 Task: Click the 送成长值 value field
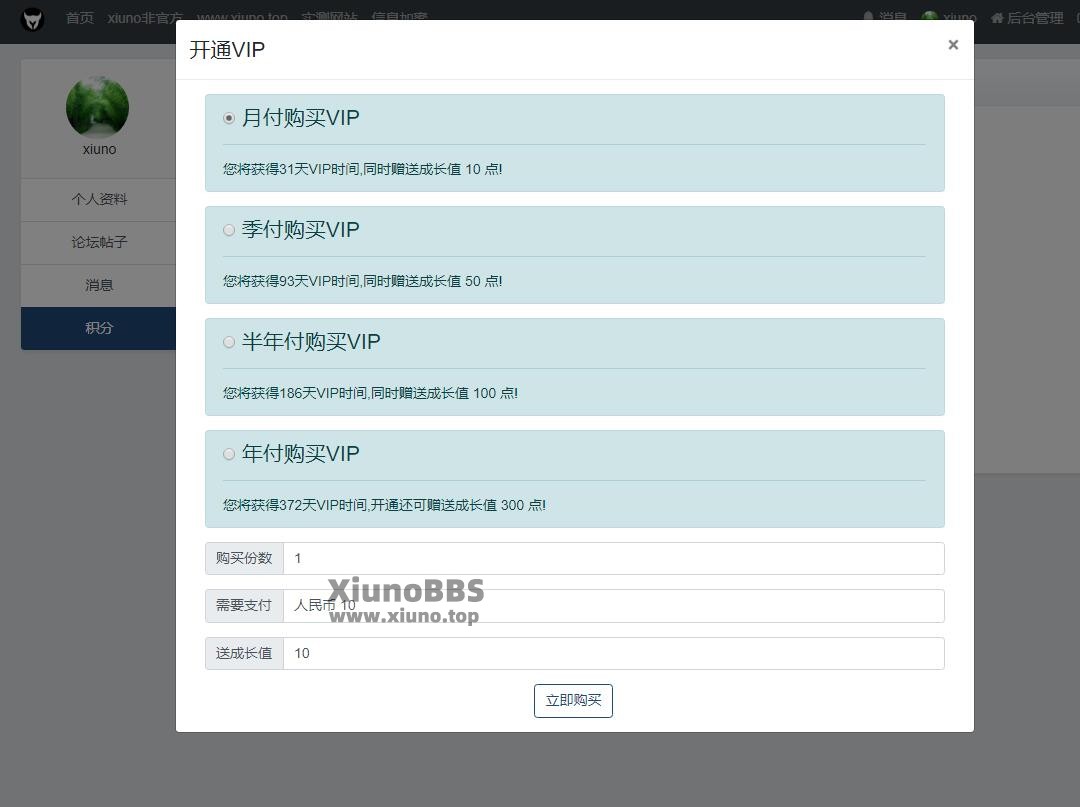click(x=614, y=653)
